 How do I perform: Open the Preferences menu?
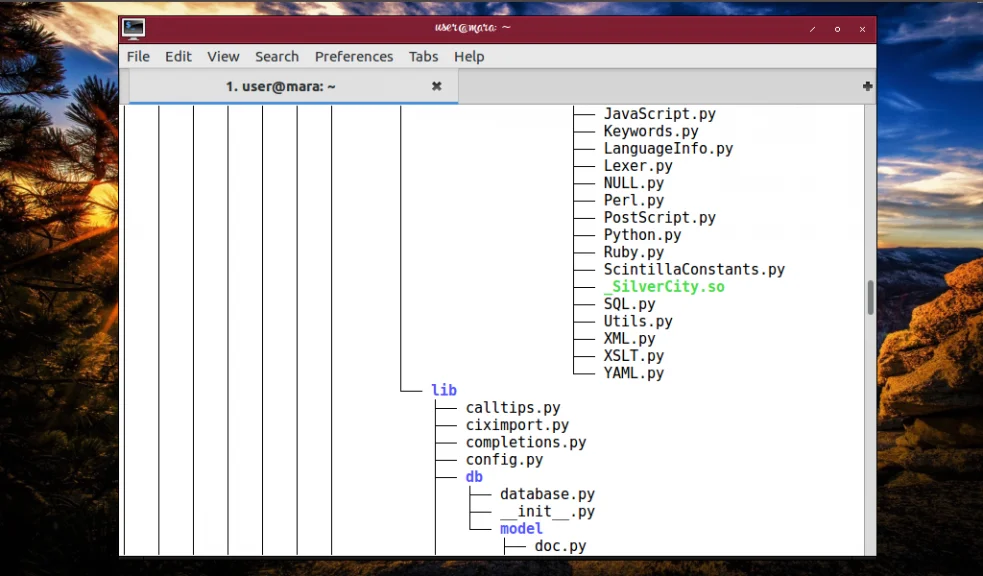[353, 57]
